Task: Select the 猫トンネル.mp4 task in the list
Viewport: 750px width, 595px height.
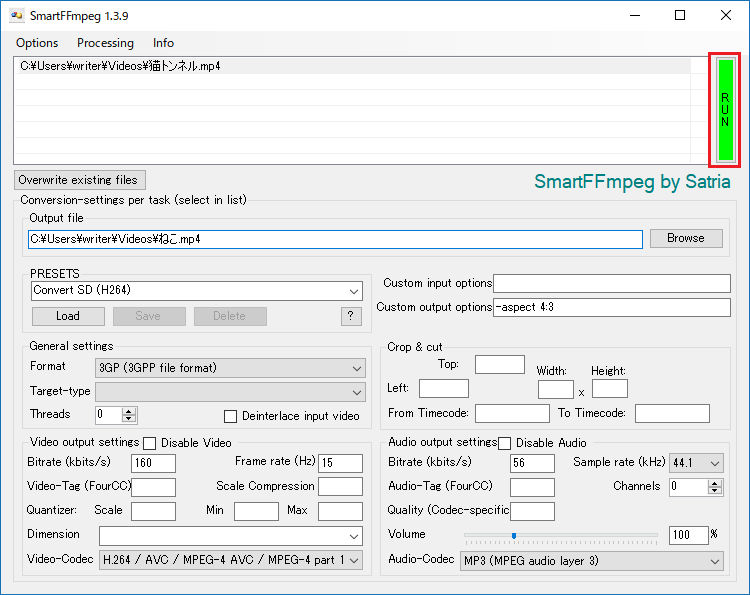Action: pyautogui.click(x=353, y=66)
